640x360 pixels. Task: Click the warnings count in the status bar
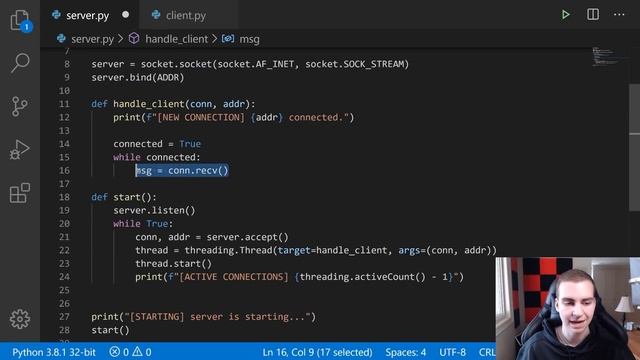142,352
